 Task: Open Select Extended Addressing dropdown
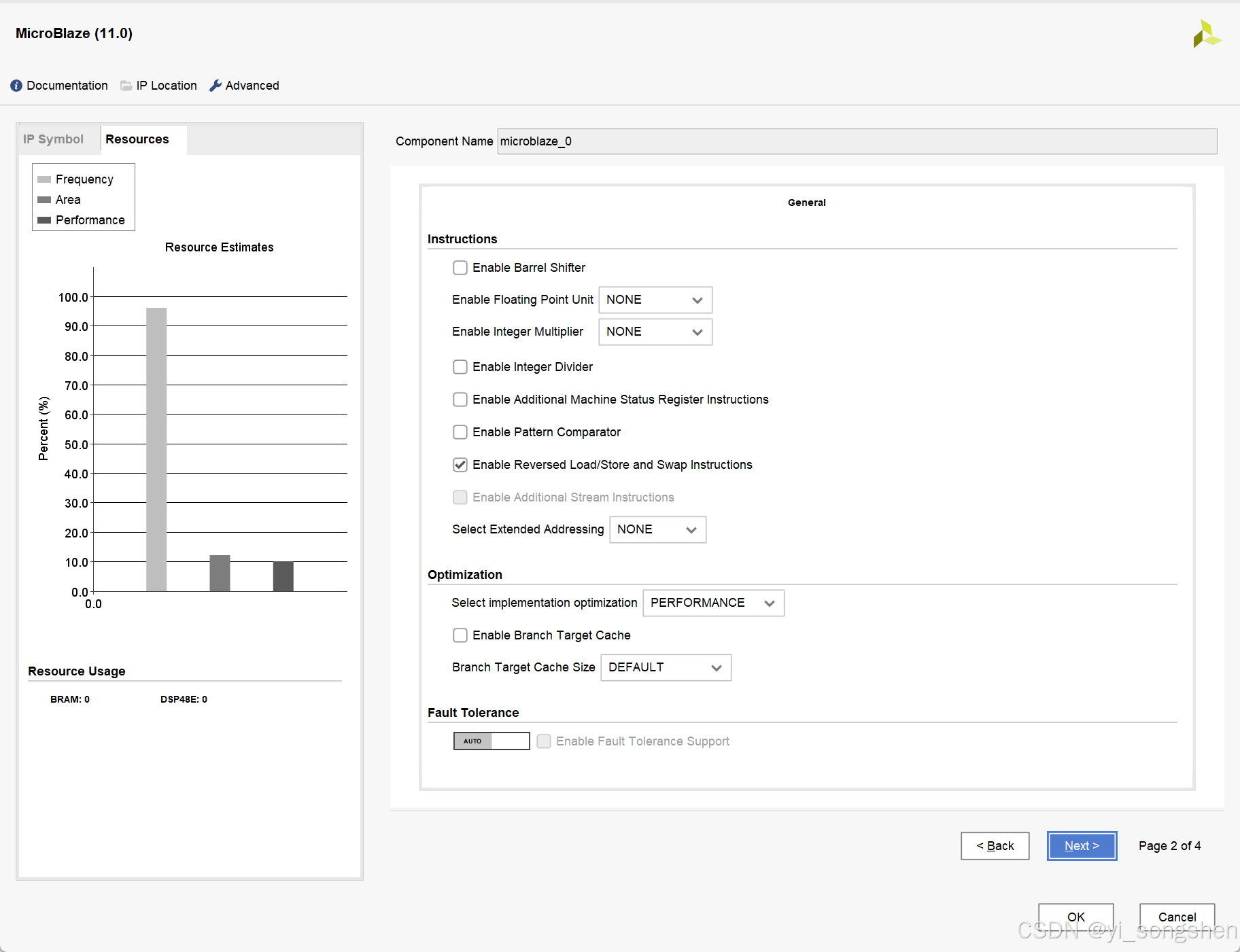657,529
